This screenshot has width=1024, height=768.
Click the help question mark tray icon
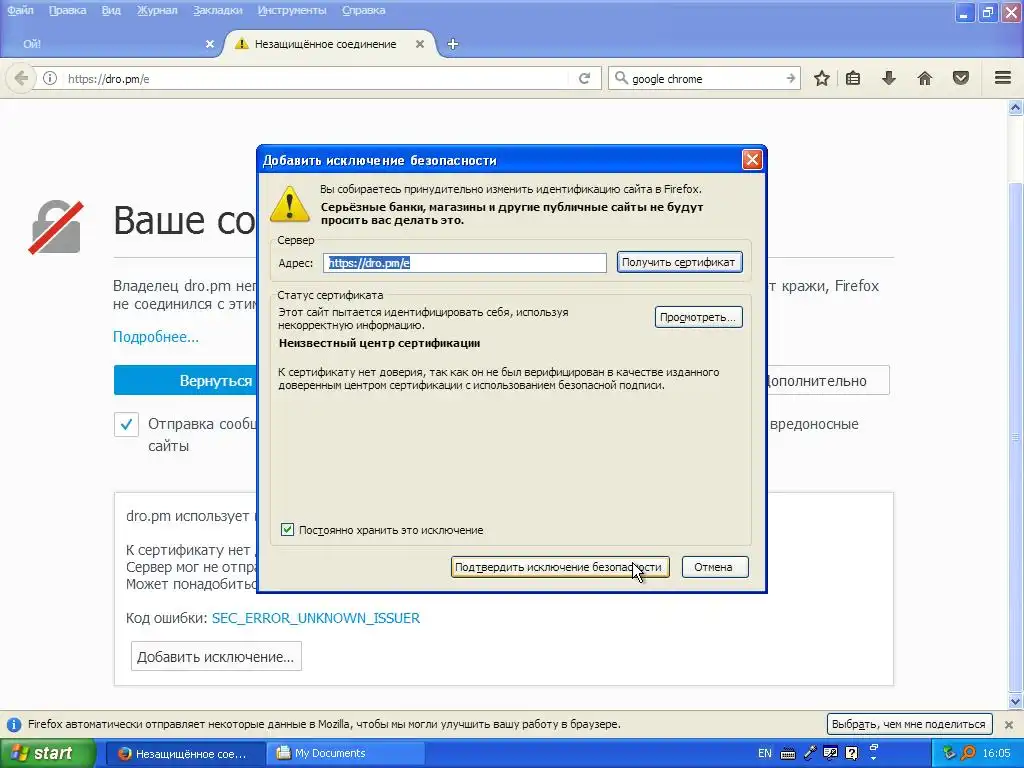[x=852, y=753]
